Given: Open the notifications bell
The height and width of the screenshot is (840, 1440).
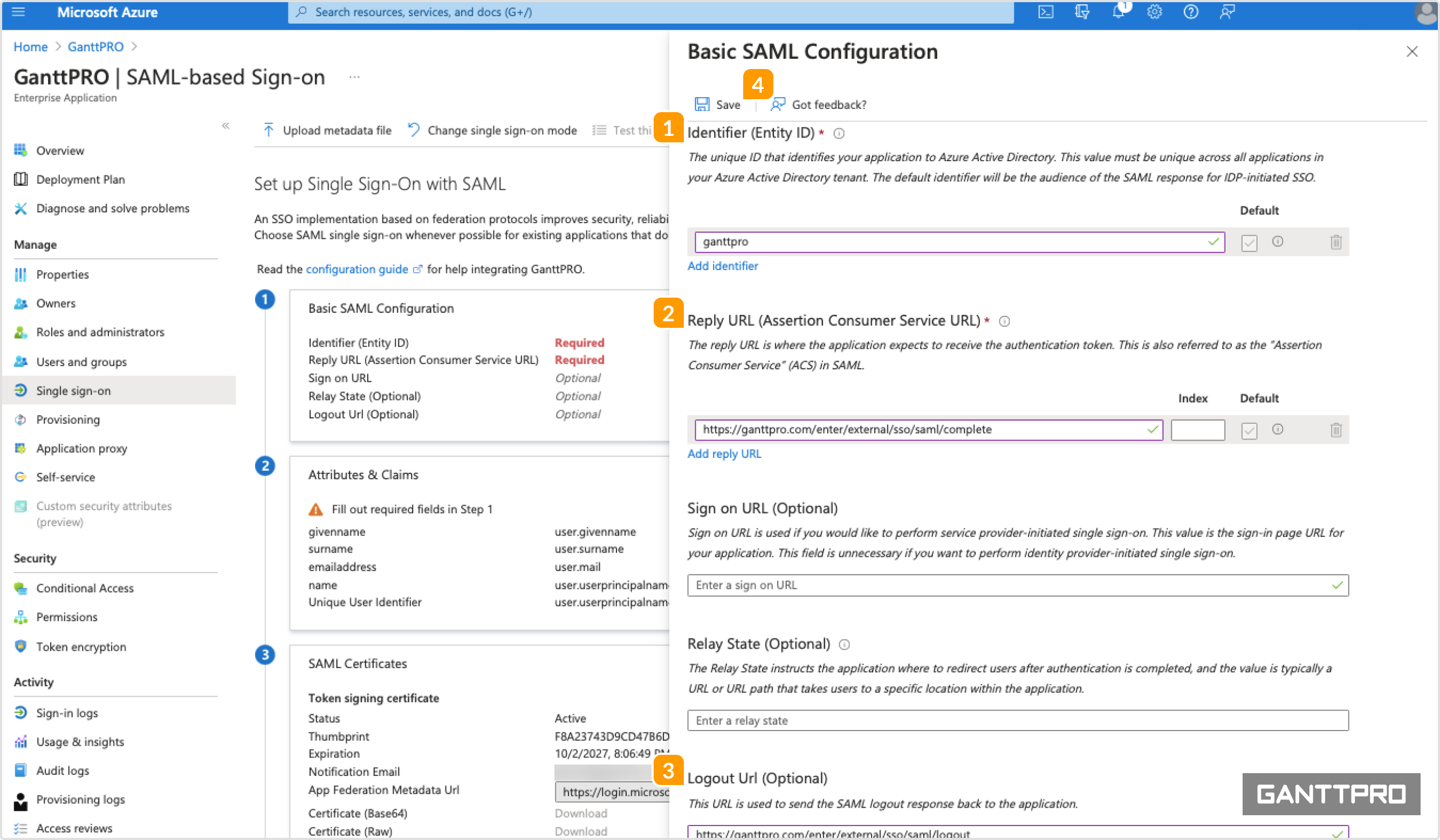Looking at the screenshot, I should coord(1119,12).
